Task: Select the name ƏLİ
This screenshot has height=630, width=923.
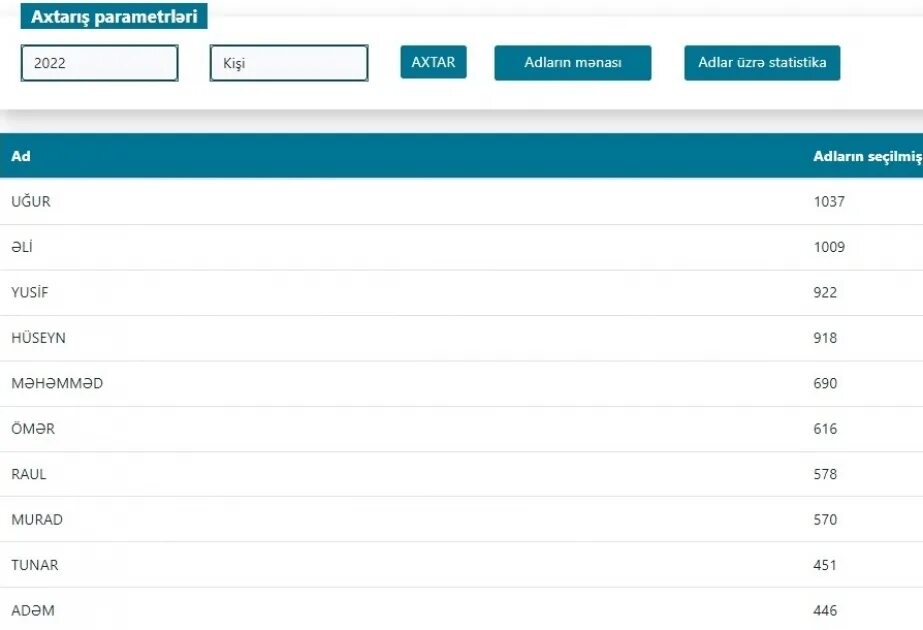Action: coord(22,247)
